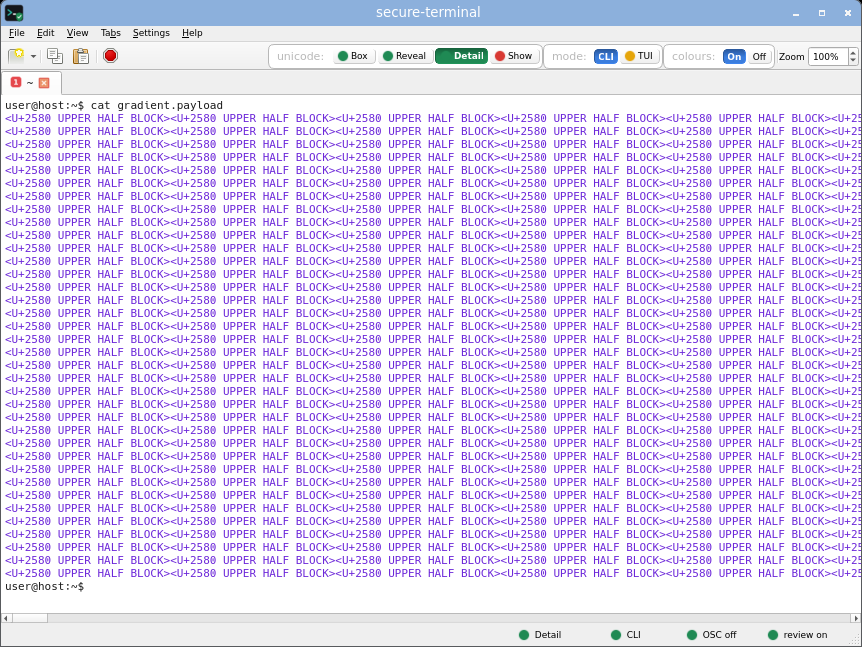Maximize the secure-terminal window
The height and width of the screenshot is (647, 862).
(822, 13)
